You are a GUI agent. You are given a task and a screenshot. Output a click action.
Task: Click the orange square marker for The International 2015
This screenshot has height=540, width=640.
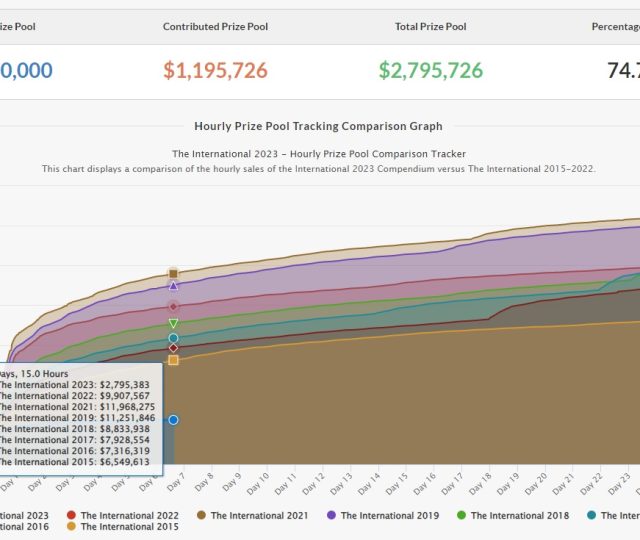click(173, 360)
